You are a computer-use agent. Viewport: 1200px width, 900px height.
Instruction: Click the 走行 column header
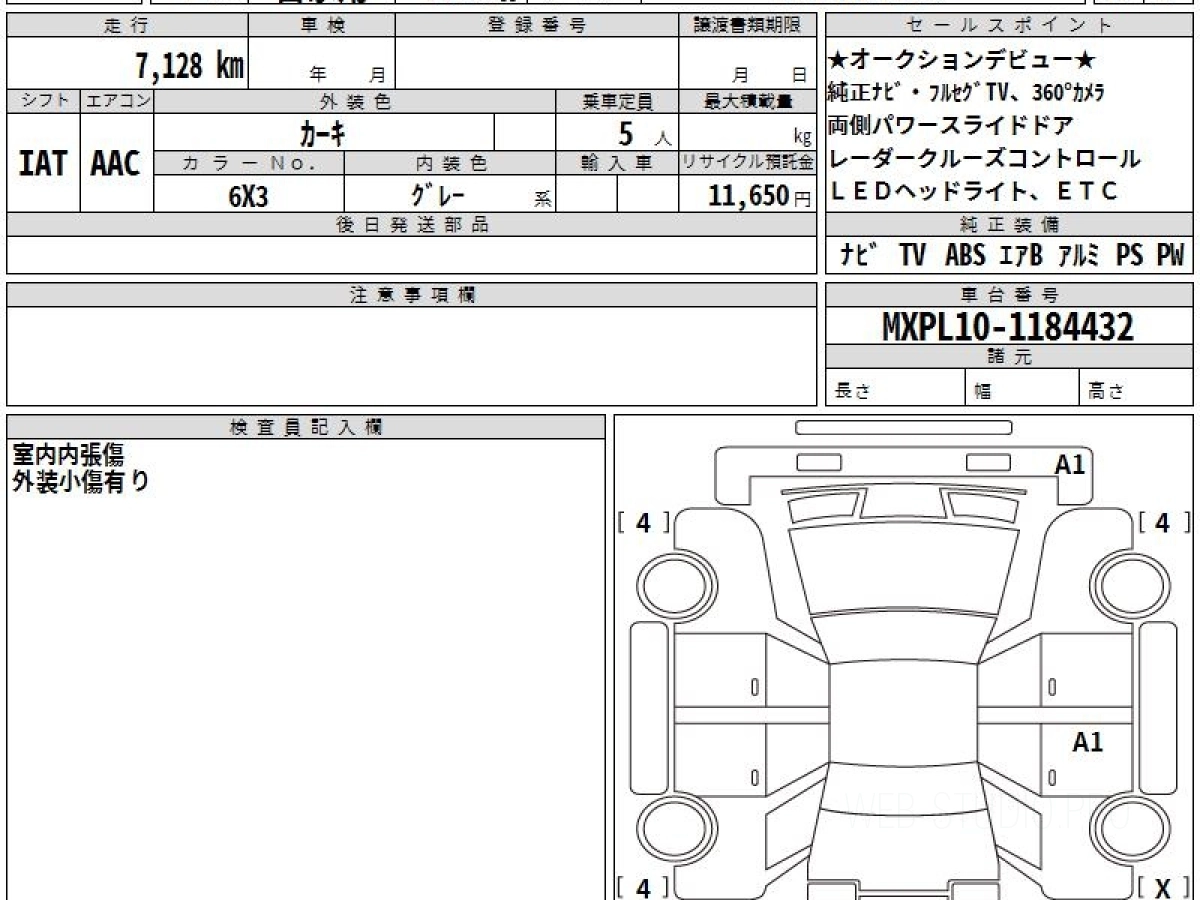point(127,26)
